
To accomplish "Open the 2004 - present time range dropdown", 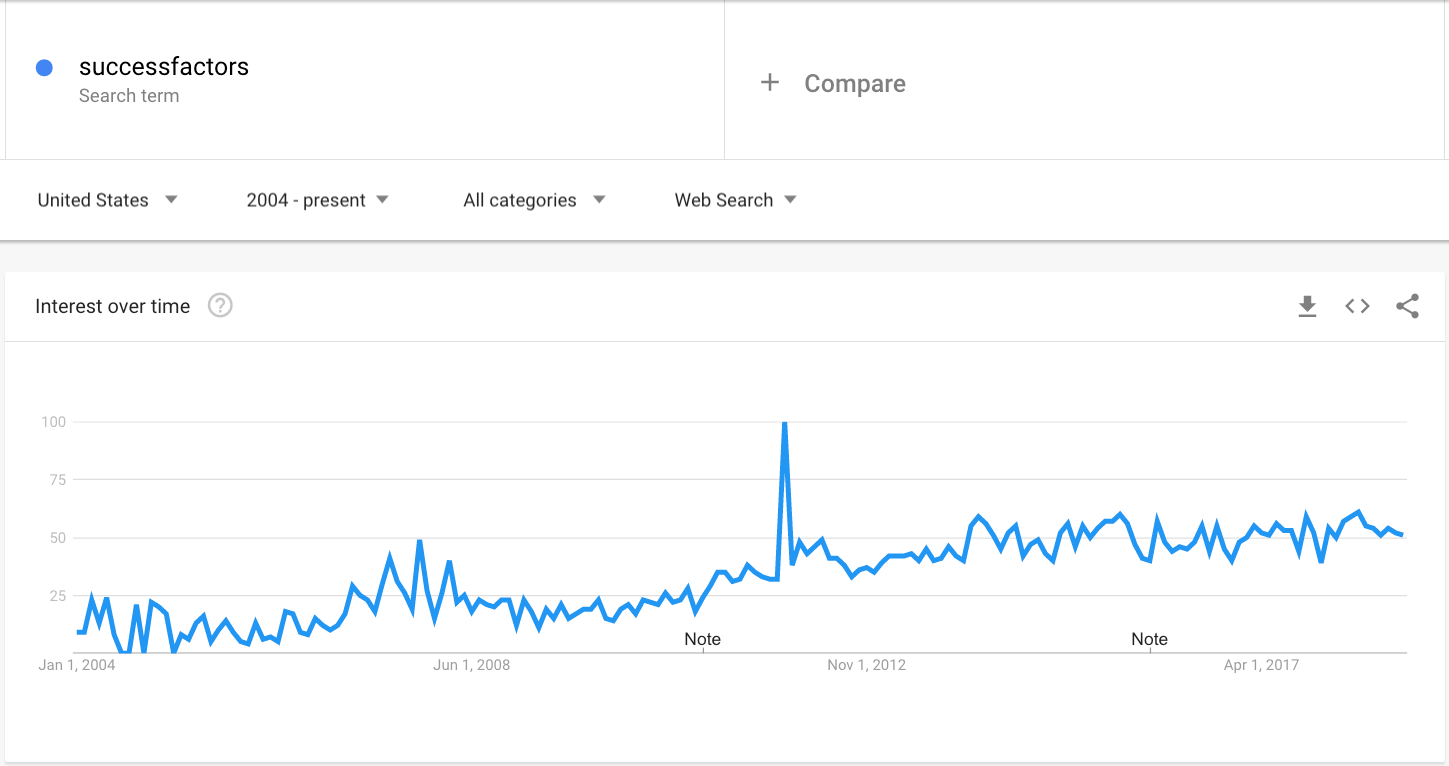I will pyautogui.click(x=317, y=200).
